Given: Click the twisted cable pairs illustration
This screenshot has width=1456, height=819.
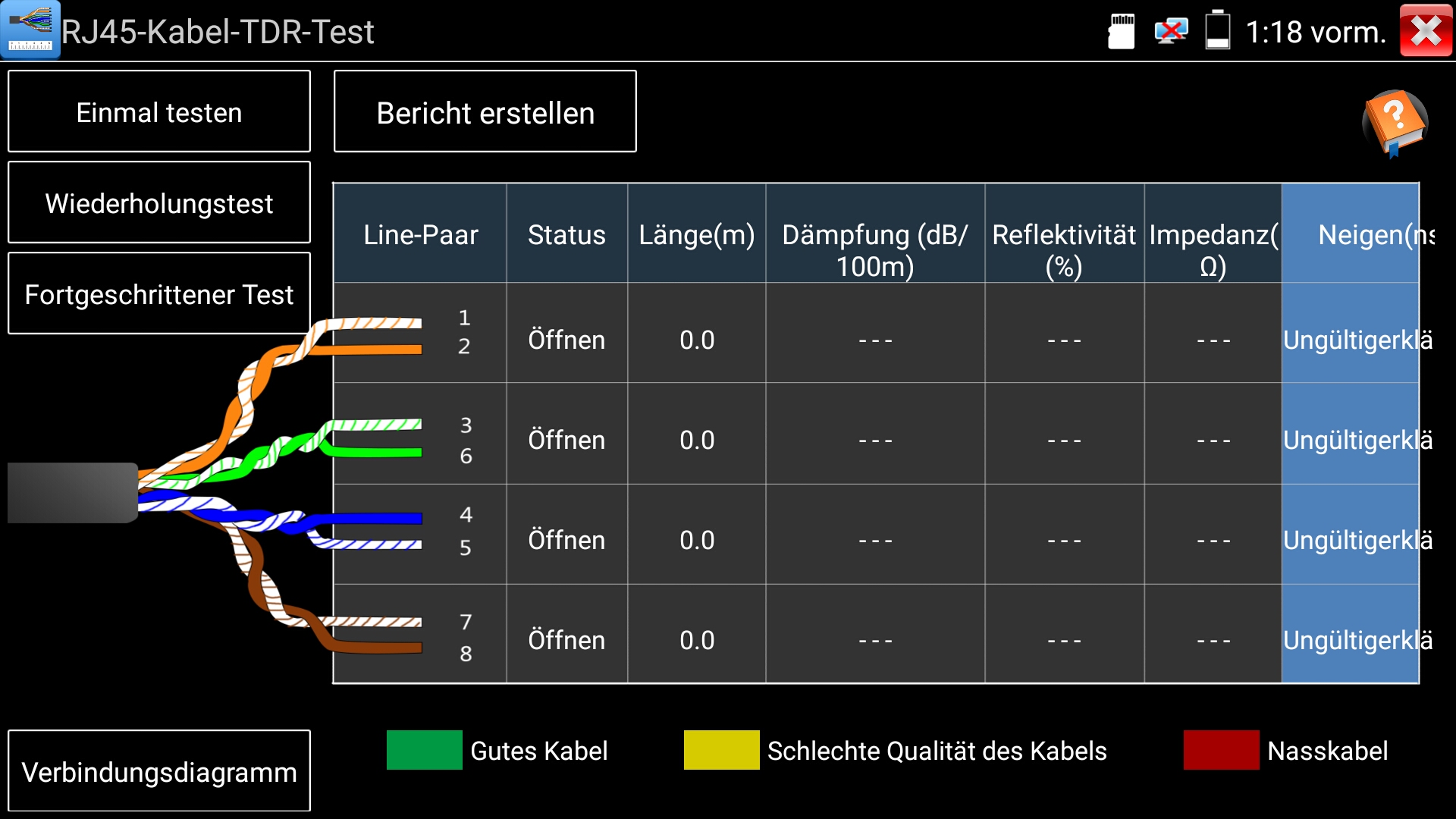Looking at the screenshot, I should [227, 485].
